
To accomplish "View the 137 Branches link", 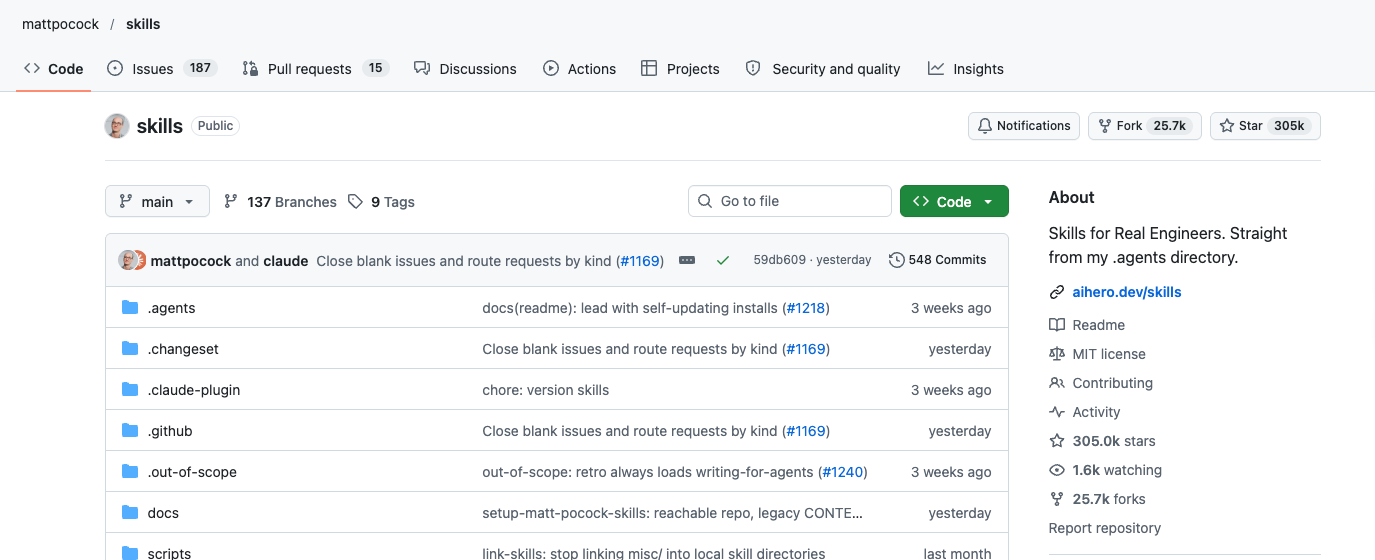I will (x=280, y=202).
